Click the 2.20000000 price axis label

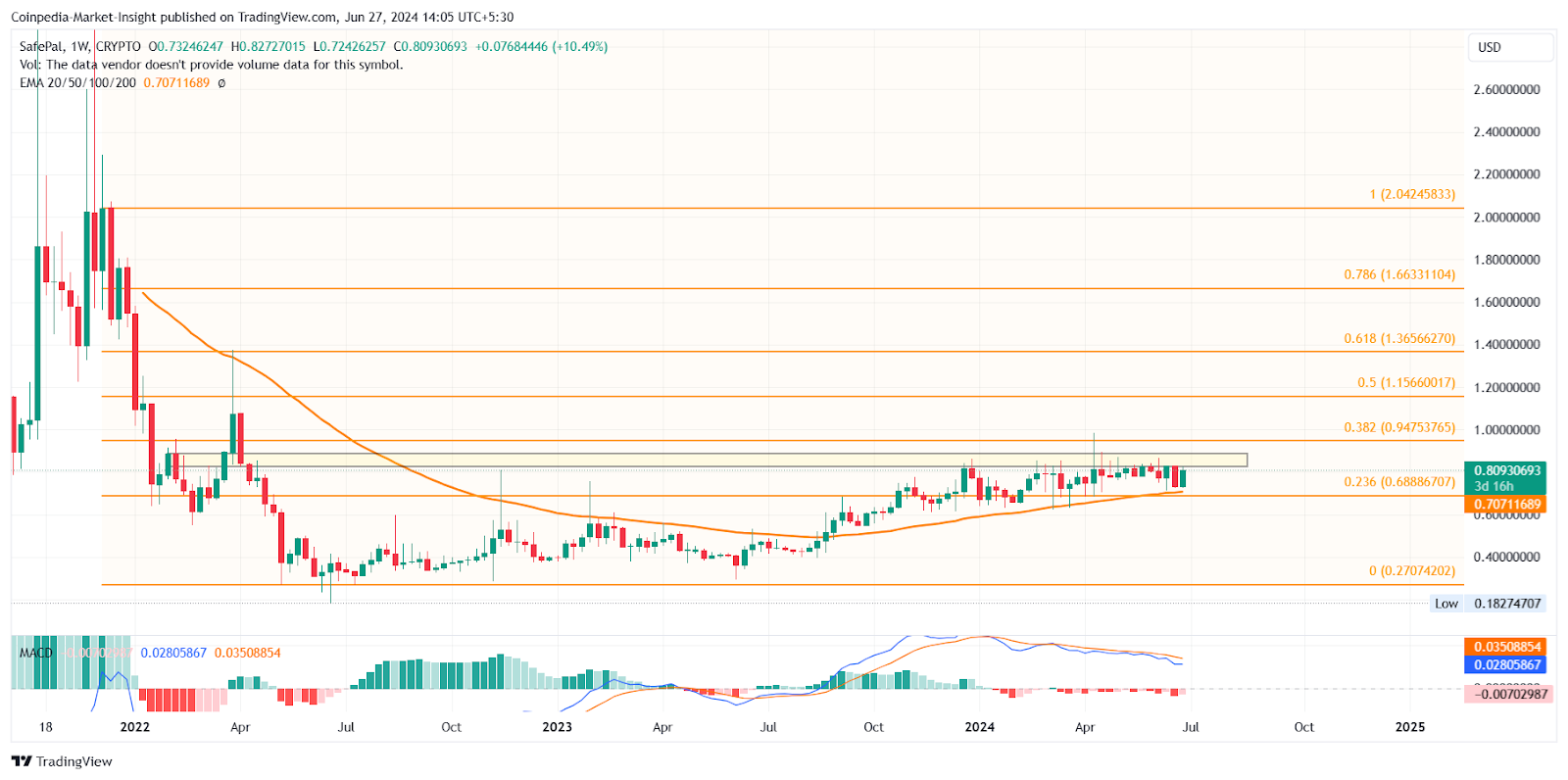(1506, 174)
